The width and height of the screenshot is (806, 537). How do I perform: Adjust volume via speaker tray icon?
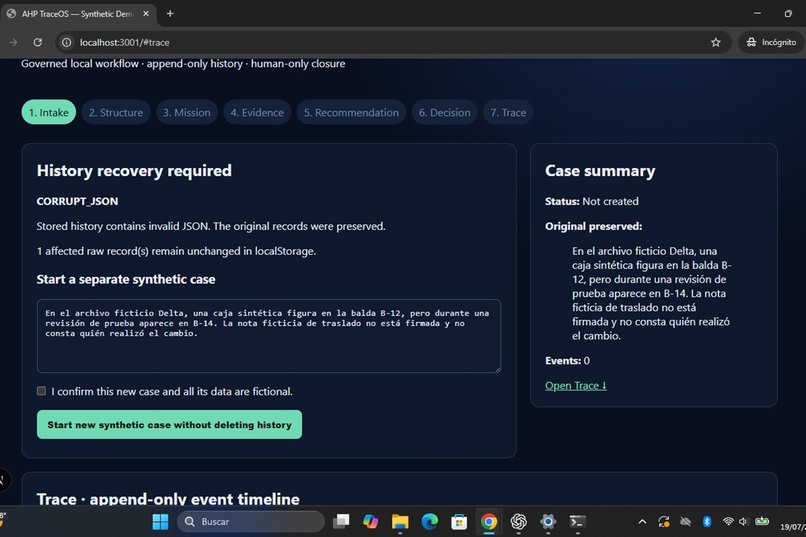click(x=743, y=522)
